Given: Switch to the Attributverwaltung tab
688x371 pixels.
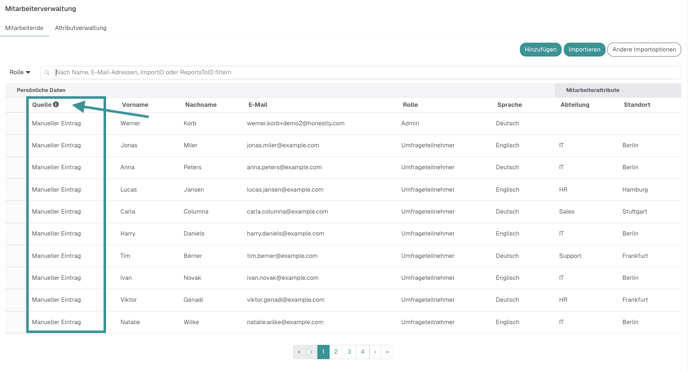Looking at the screenshot, I should pyautogui.click(x=80, y=28).
